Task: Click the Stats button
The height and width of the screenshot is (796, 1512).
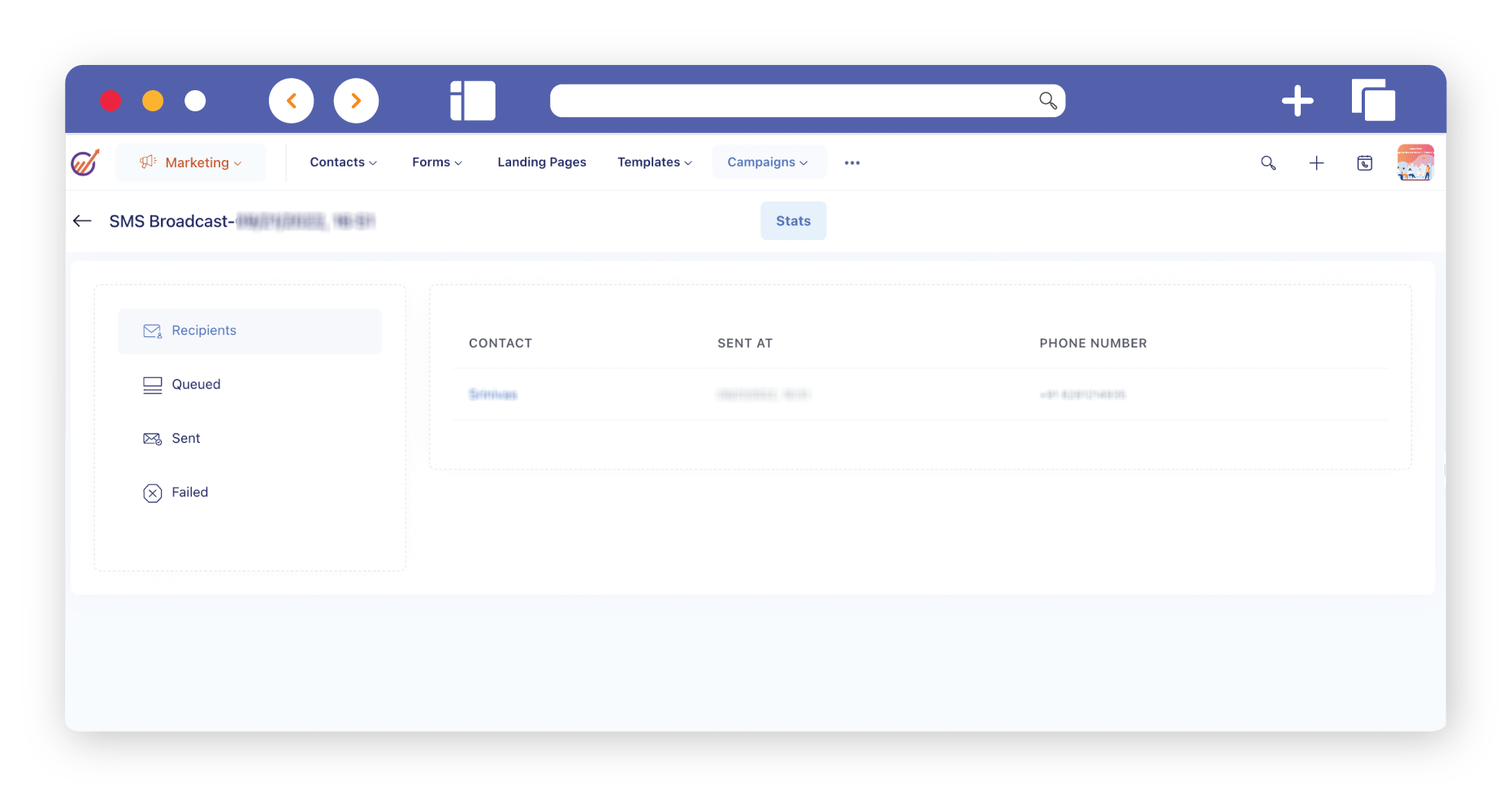Action: click(793, 221)
